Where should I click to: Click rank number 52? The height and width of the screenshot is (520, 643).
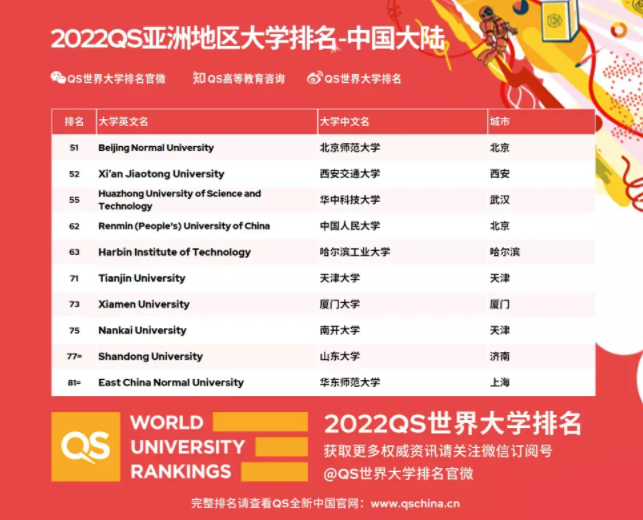pos(74,174)
